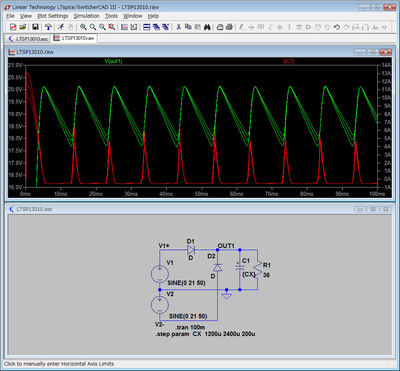The height and width of the screenshot is (371, 400).
Task: Click the 16.0V left axis label
Action: pos(15,187)
